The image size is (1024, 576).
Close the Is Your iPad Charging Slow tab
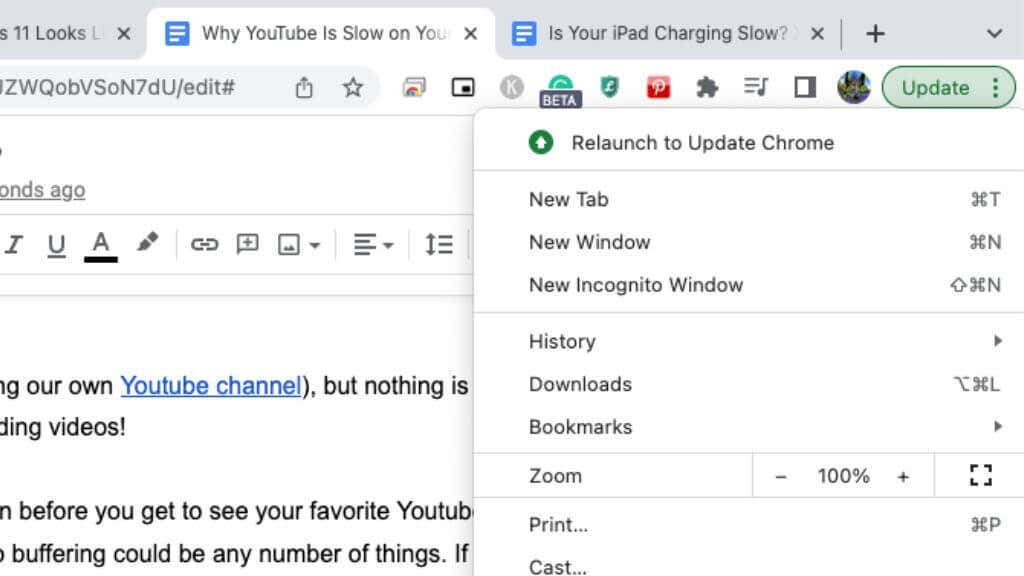(x=817, y=33)
